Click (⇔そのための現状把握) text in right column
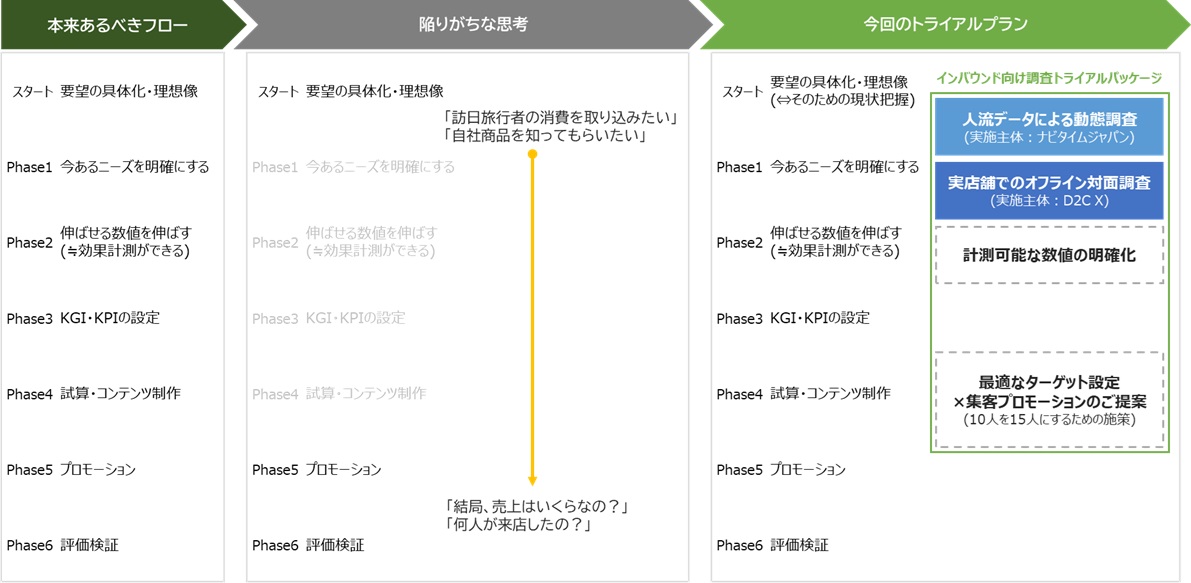This screenshot has height=583, width=1191. click(842, 100)
